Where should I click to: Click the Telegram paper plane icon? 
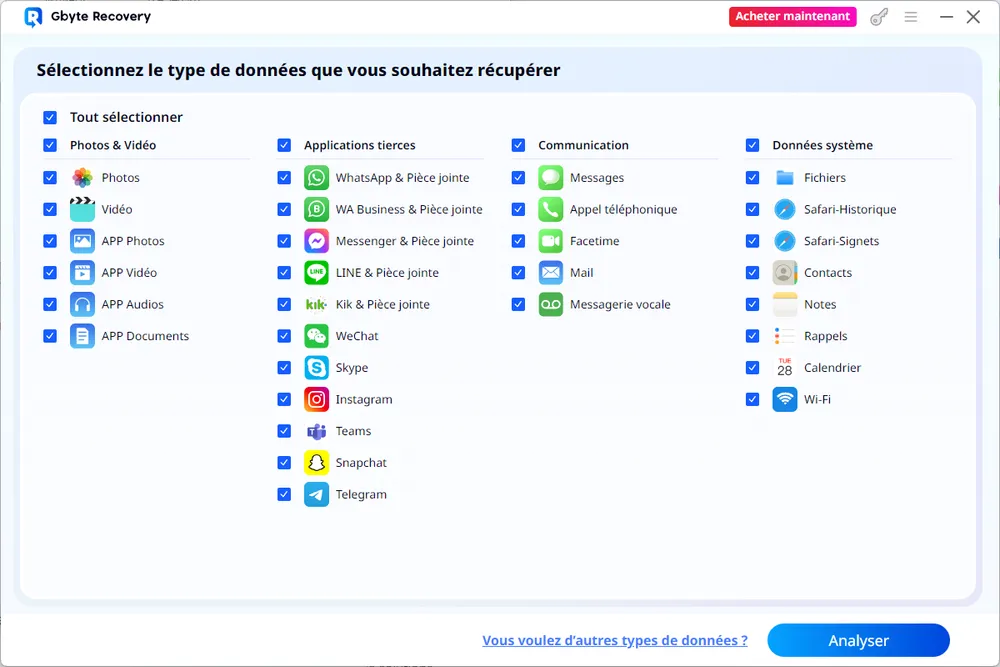point(316,495)
